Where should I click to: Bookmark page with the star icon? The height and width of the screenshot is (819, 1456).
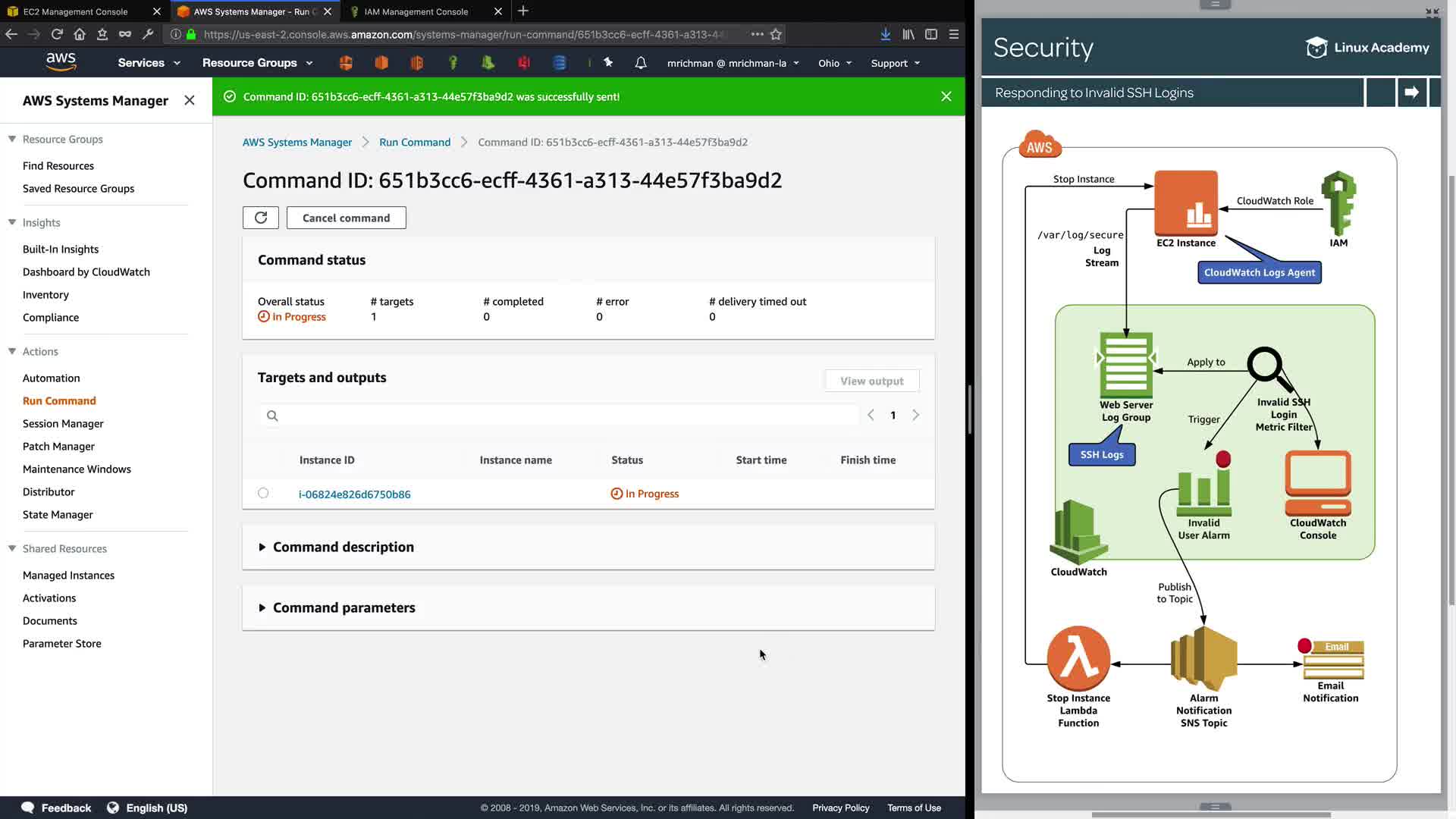[x=776, y=34]
